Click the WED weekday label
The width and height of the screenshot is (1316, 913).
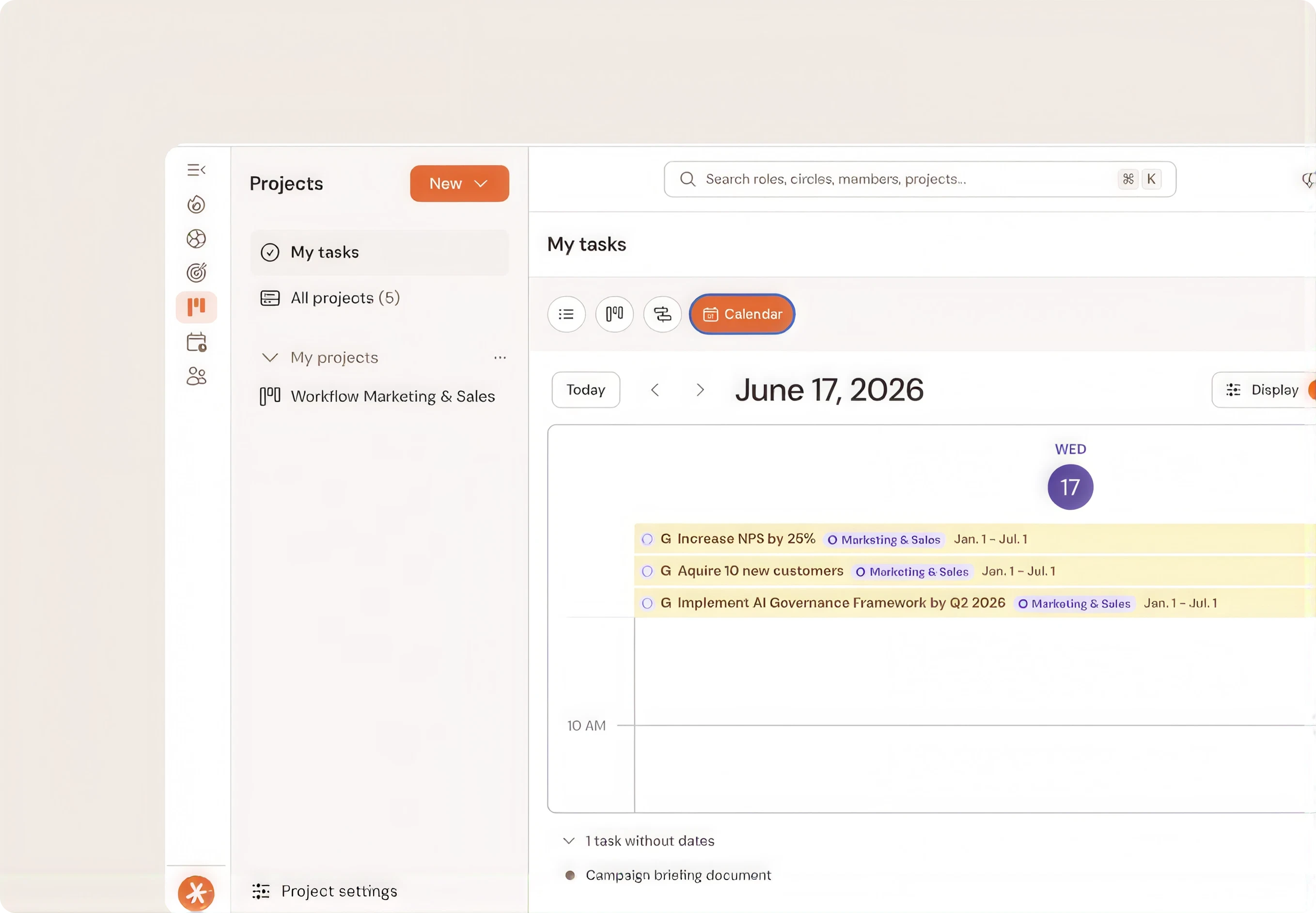click(x=1070, y=449)
